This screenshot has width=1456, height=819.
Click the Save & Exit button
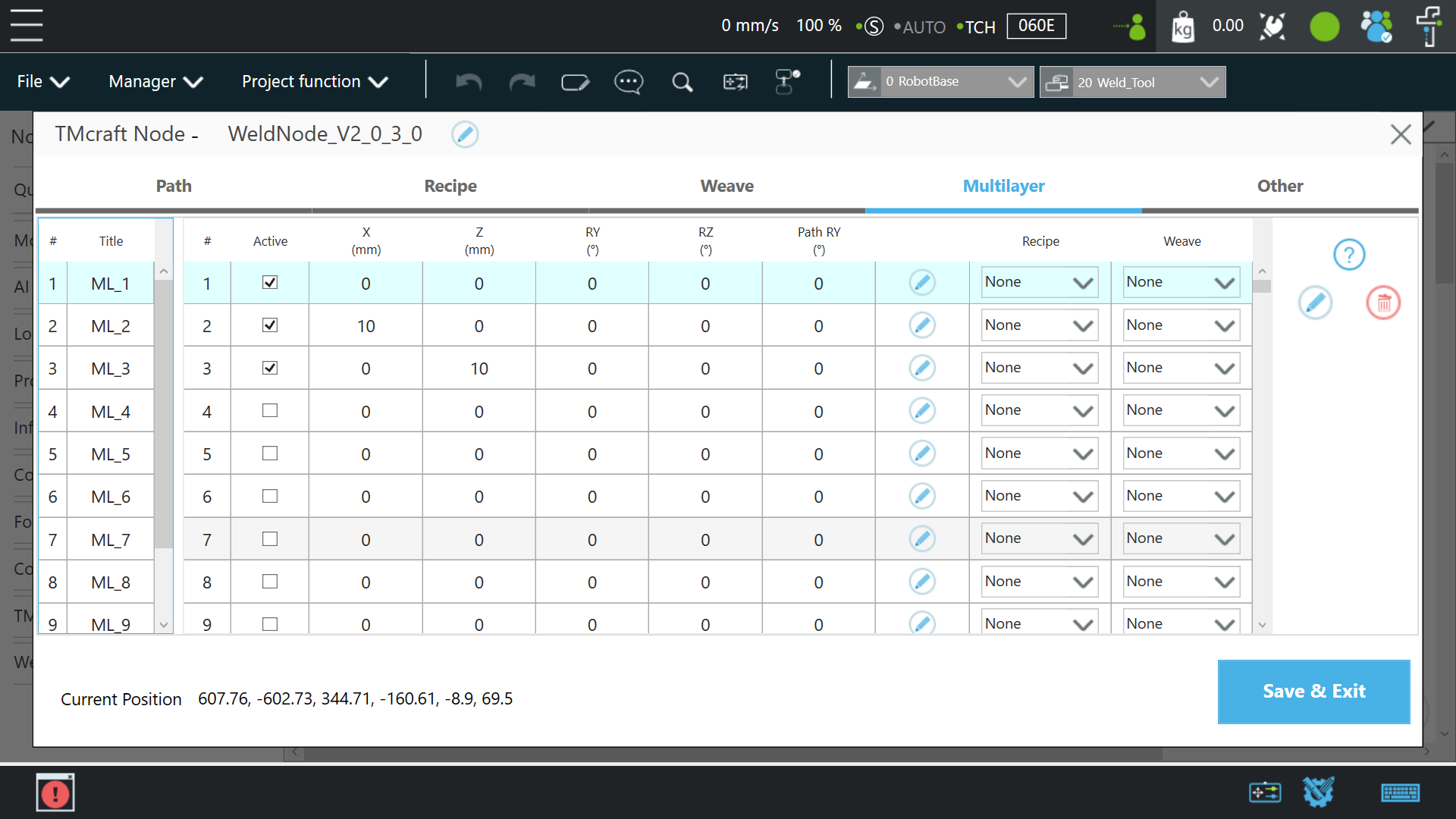point(1313,692)
